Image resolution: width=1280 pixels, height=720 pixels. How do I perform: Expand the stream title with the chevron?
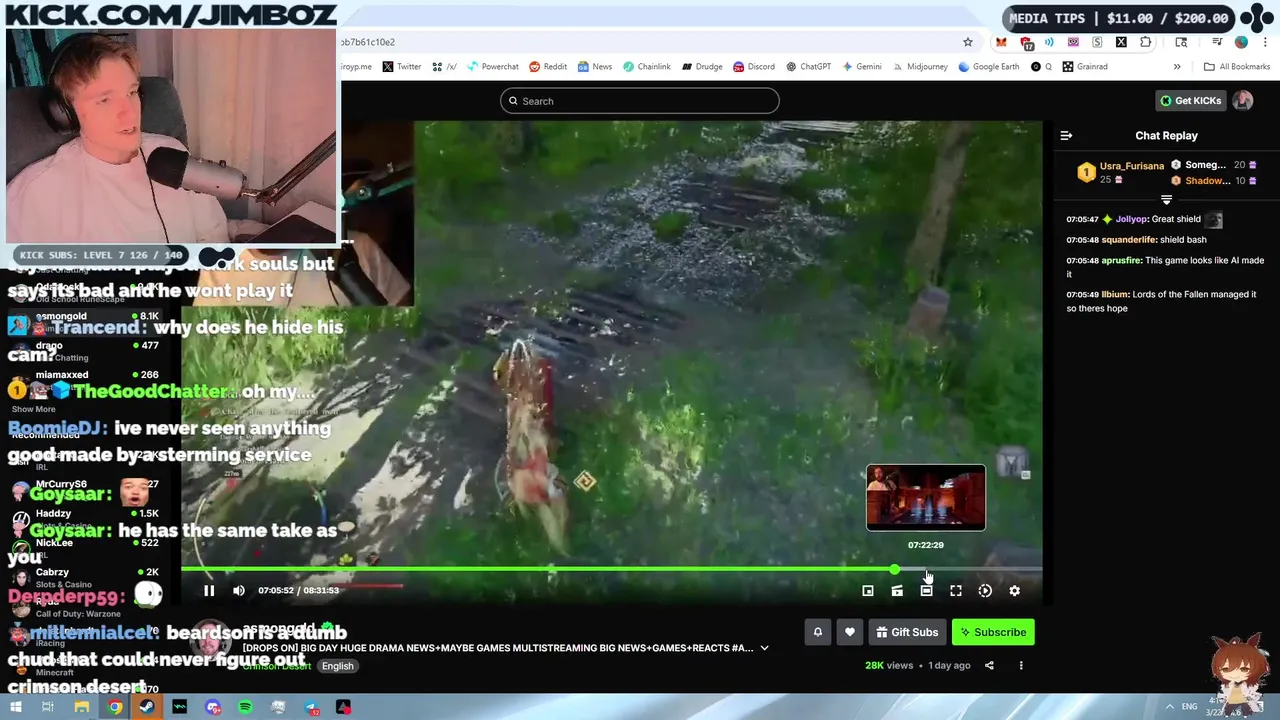click(764, 648)
